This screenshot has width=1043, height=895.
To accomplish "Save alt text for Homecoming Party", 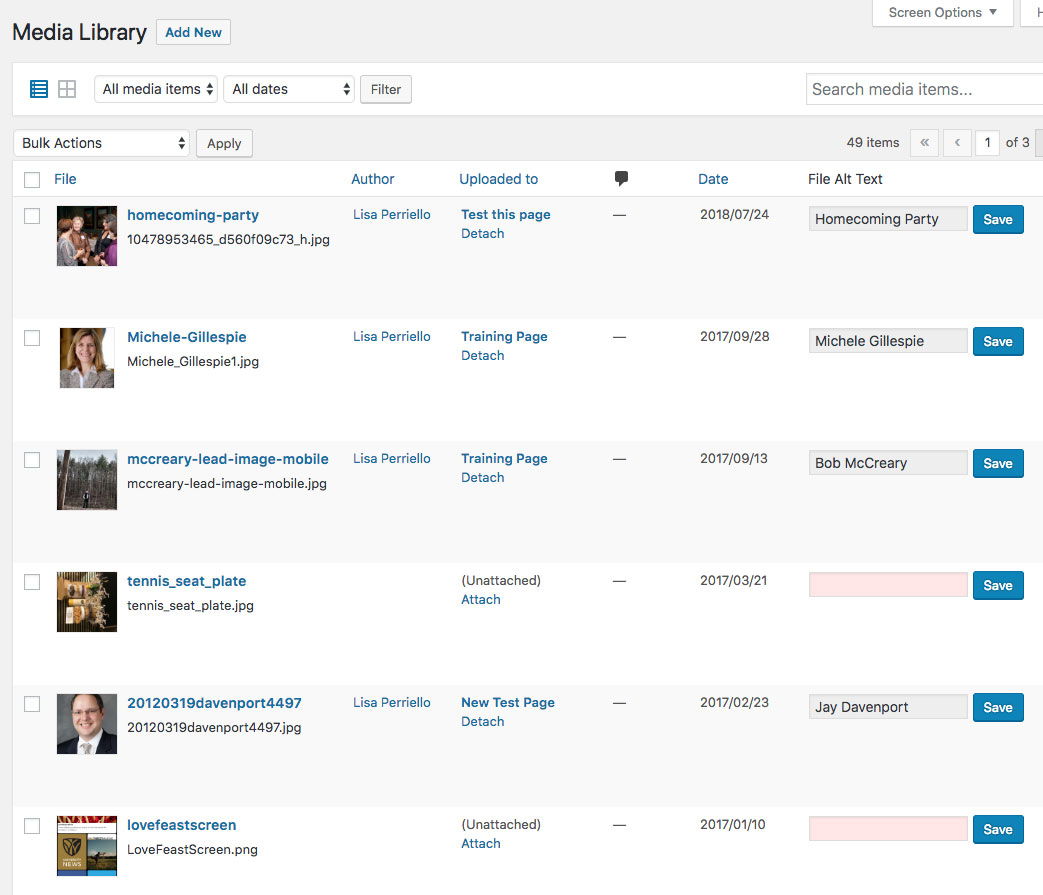I will 998,219.
